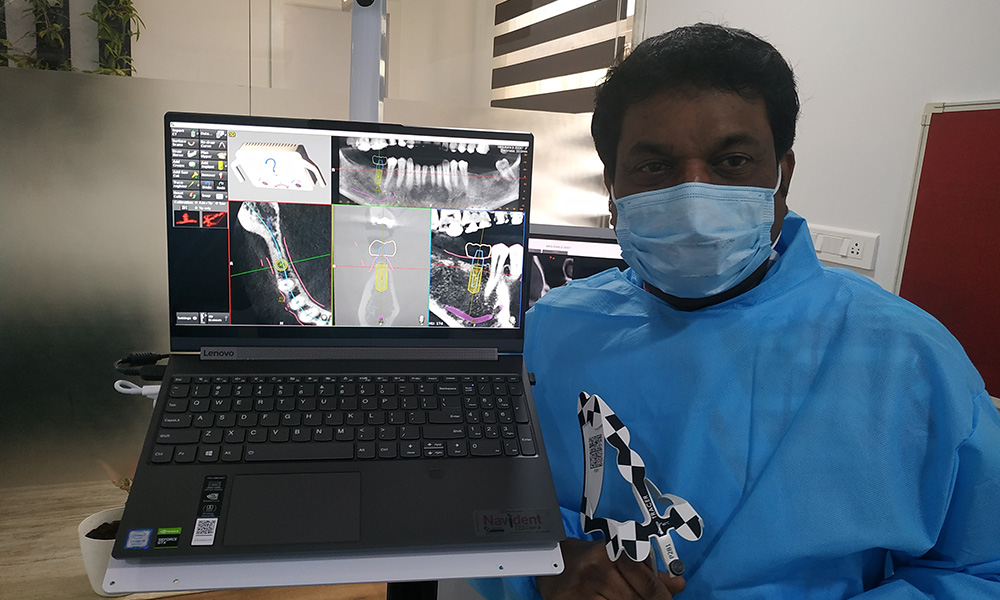Select the Axis+Tip calibration radio option

click(x=196, y=203)
